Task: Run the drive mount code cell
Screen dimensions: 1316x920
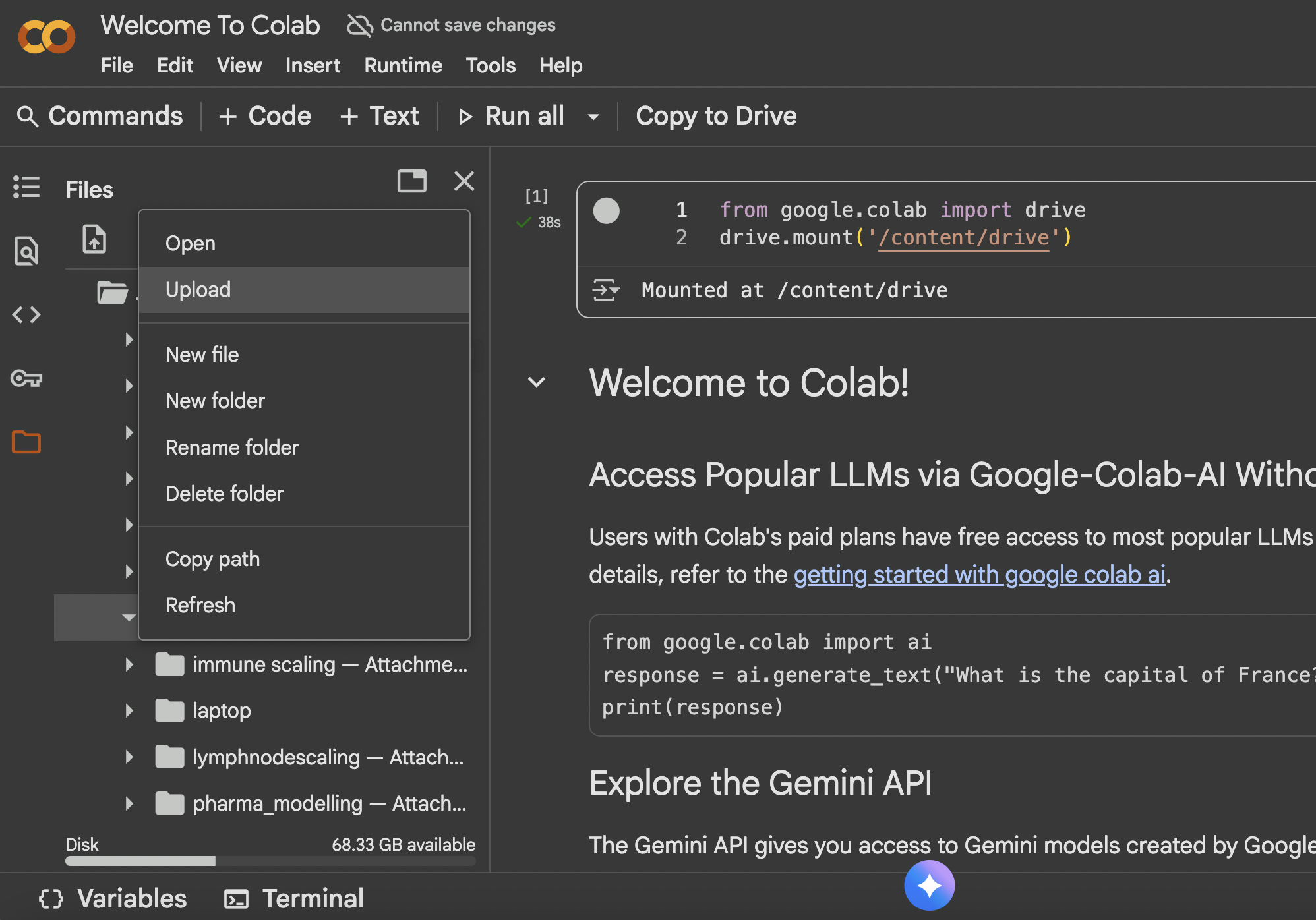Action: tap(606, 211)
